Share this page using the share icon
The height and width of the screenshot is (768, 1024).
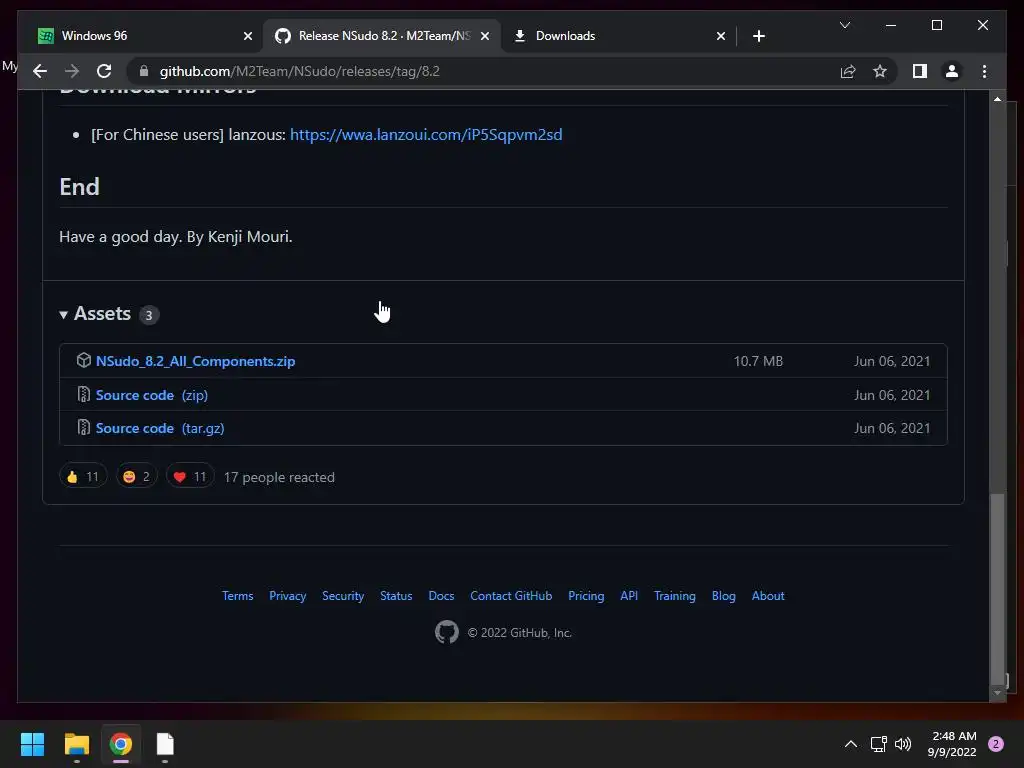point(848,71)
